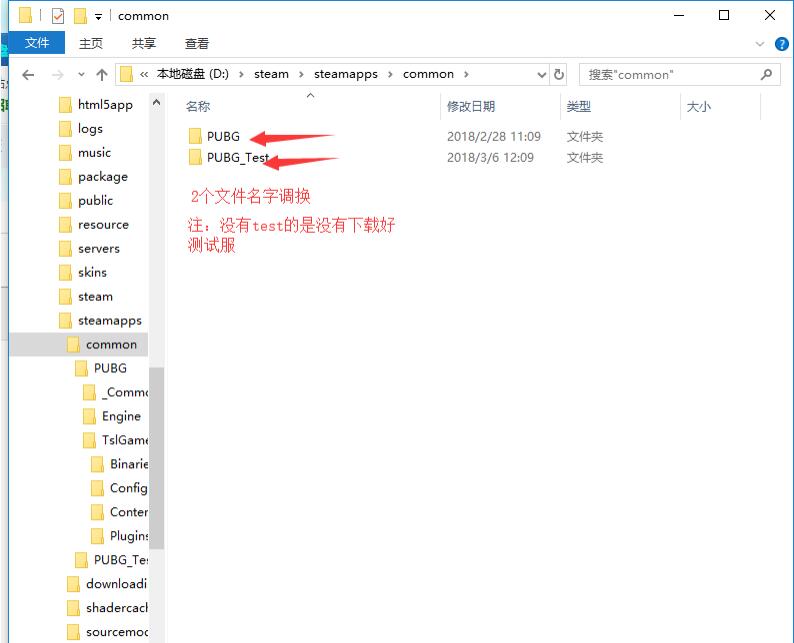Expand the ribbon with the chevron
Screen dimensions: 794x643
click(760, 44)
